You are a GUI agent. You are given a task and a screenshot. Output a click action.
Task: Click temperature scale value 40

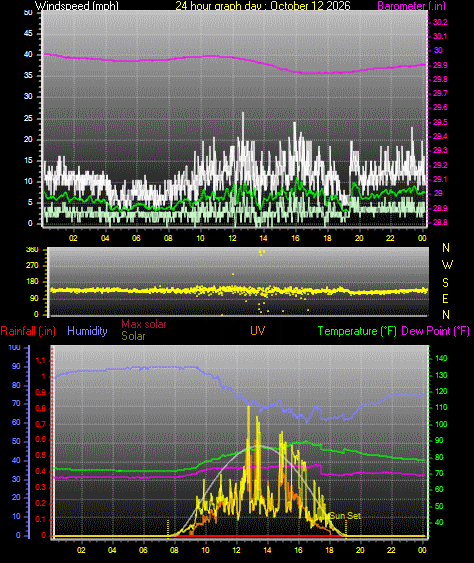pyautogui.click(x=439, y=522)
